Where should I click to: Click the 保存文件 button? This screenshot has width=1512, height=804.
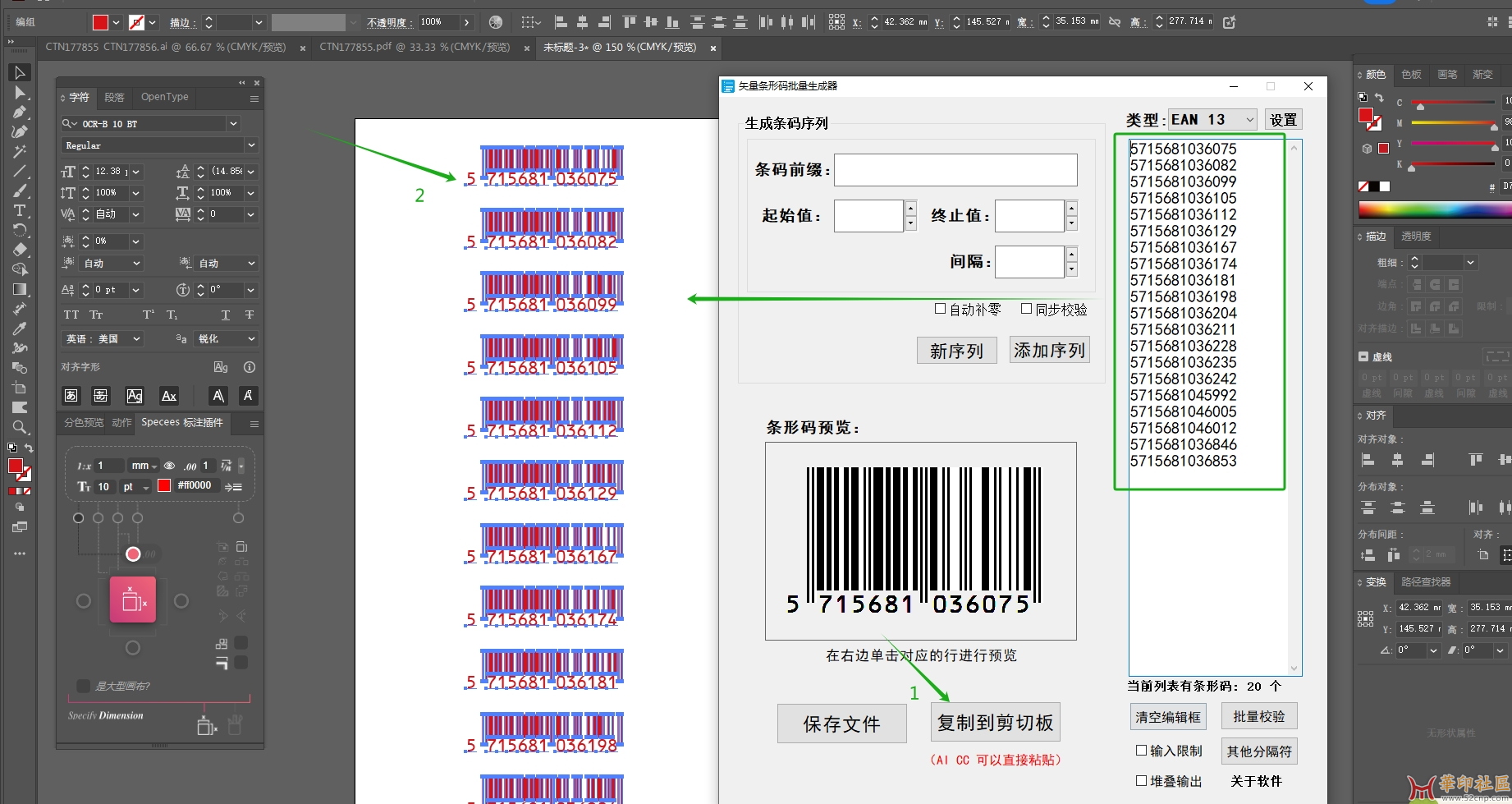point(841,724)
